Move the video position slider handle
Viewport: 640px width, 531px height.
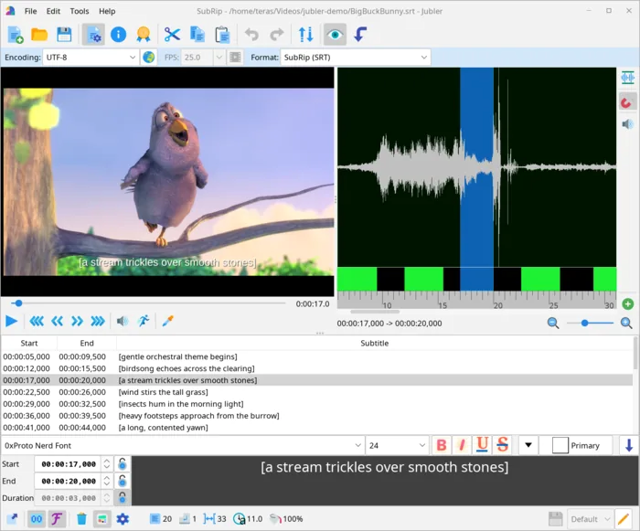pyautogui.click(x=18, y=303)
